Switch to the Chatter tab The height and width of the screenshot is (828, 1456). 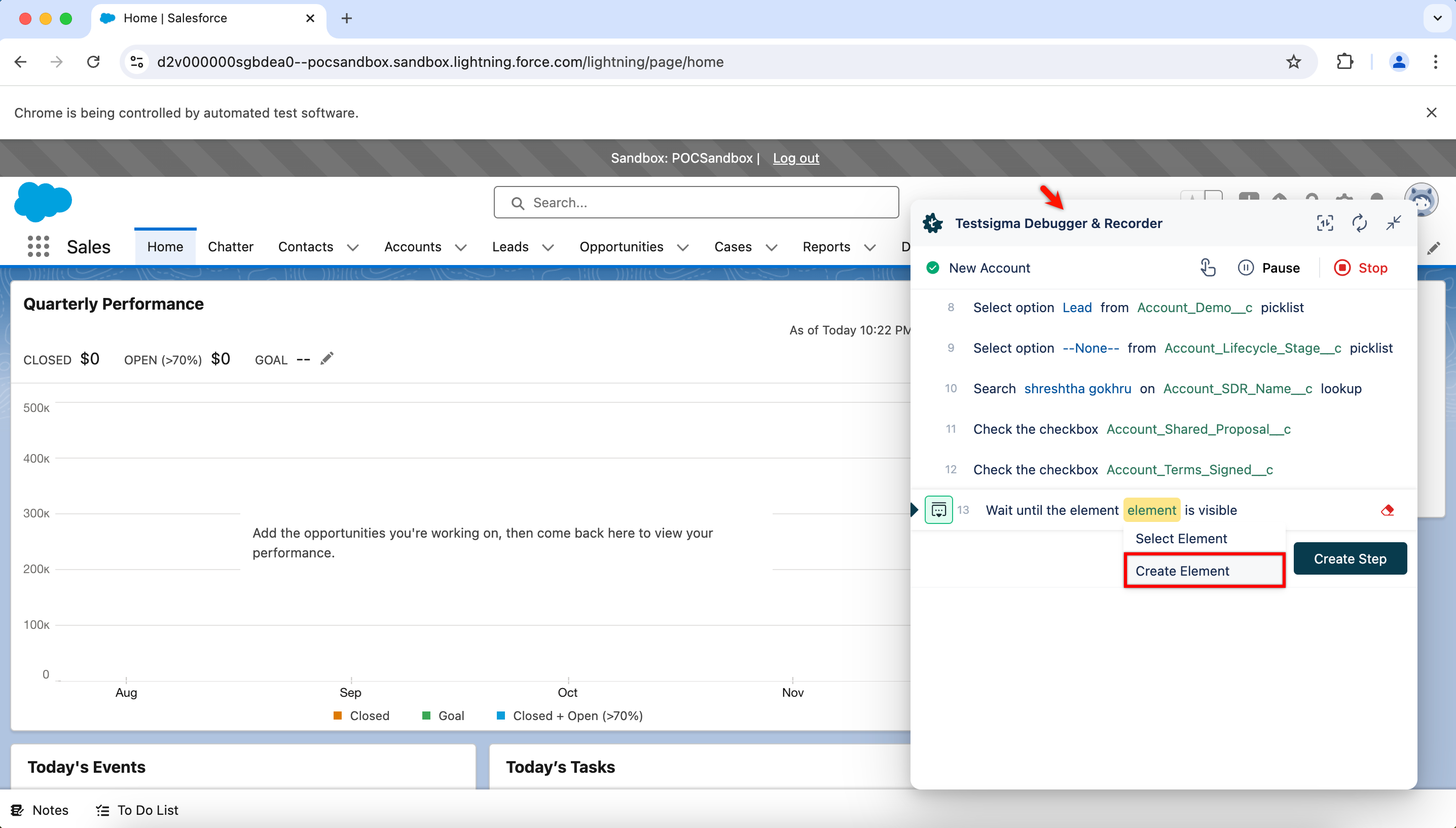pyautogui.click(x=230, y=247)
